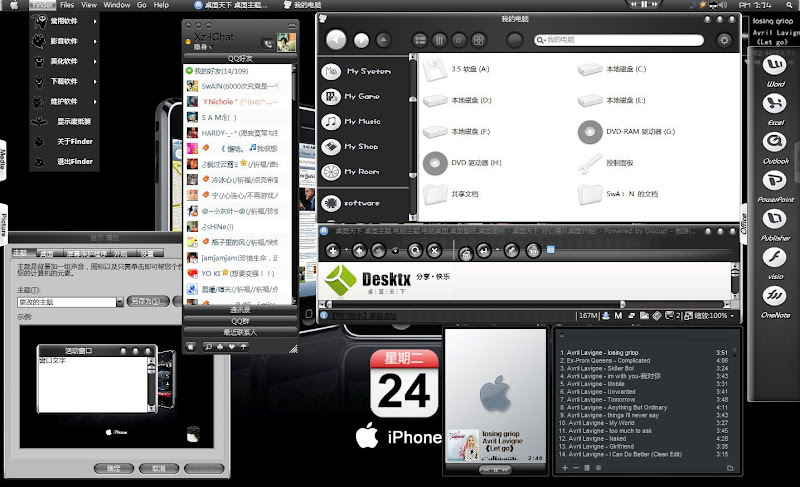Viewport: 800px width, 487px height.
Task: Toggle the music player pause control
Action: [495, 470]
